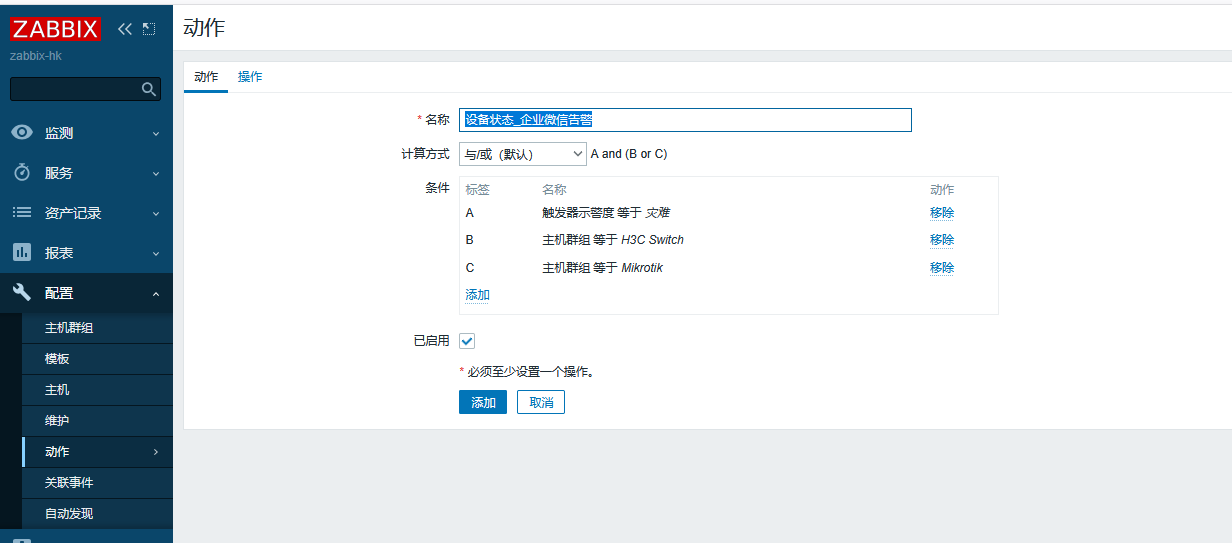
Task: Click zabbix-hk server name text
Action: pos(36,56)
